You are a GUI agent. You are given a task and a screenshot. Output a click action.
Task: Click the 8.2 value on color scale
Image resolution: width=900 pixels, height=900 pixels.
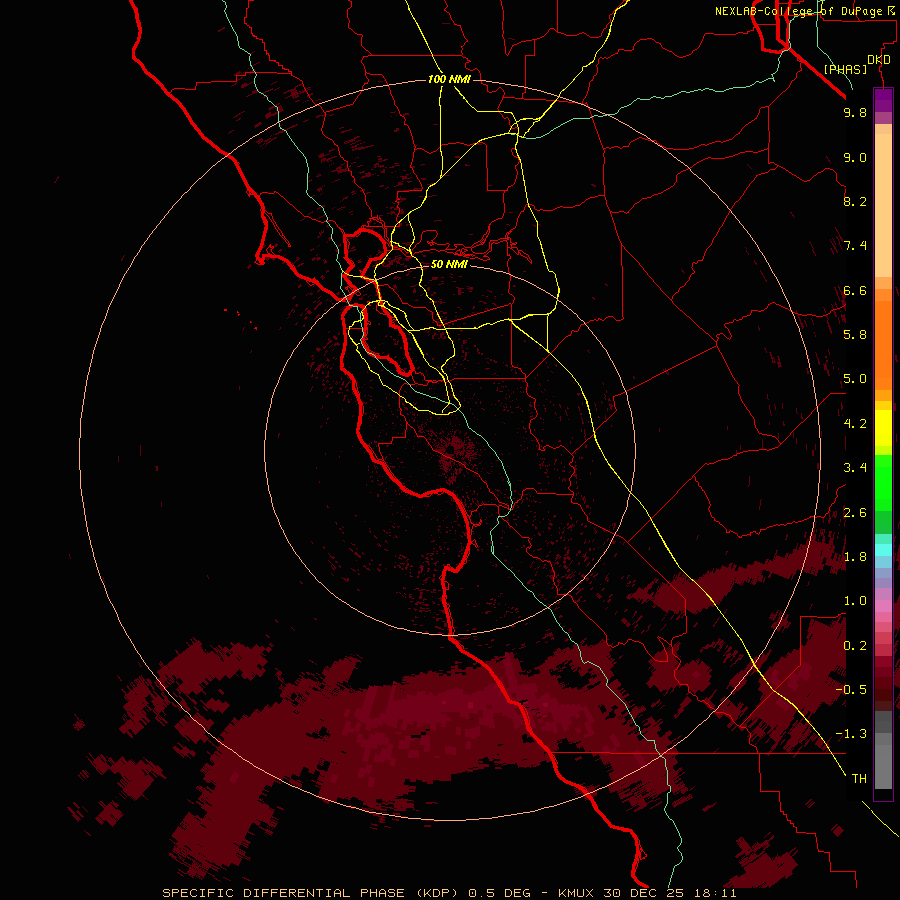tap(855, 201)
